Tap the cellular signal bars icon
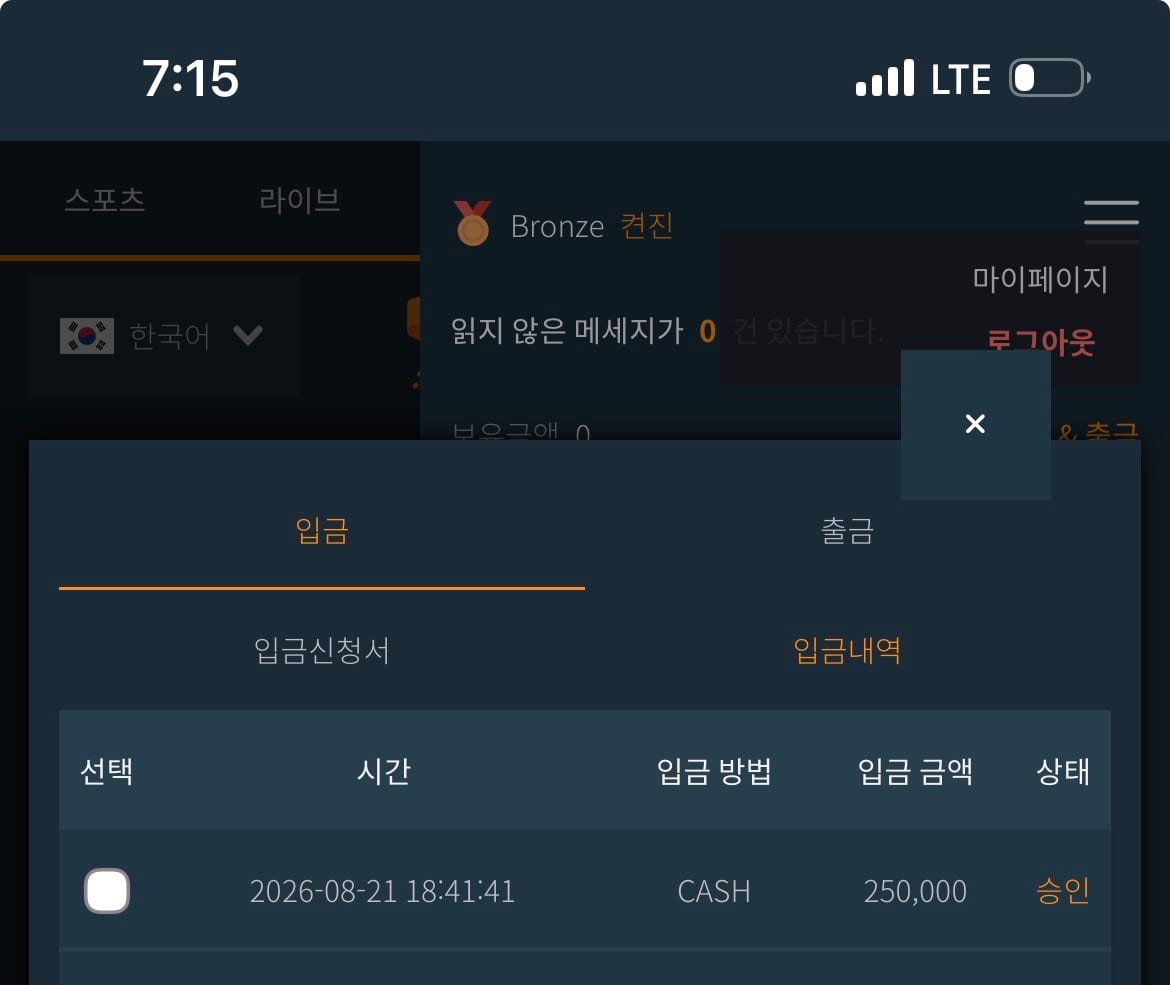This screenshot has width=1170, height=985. pos(884,78)
